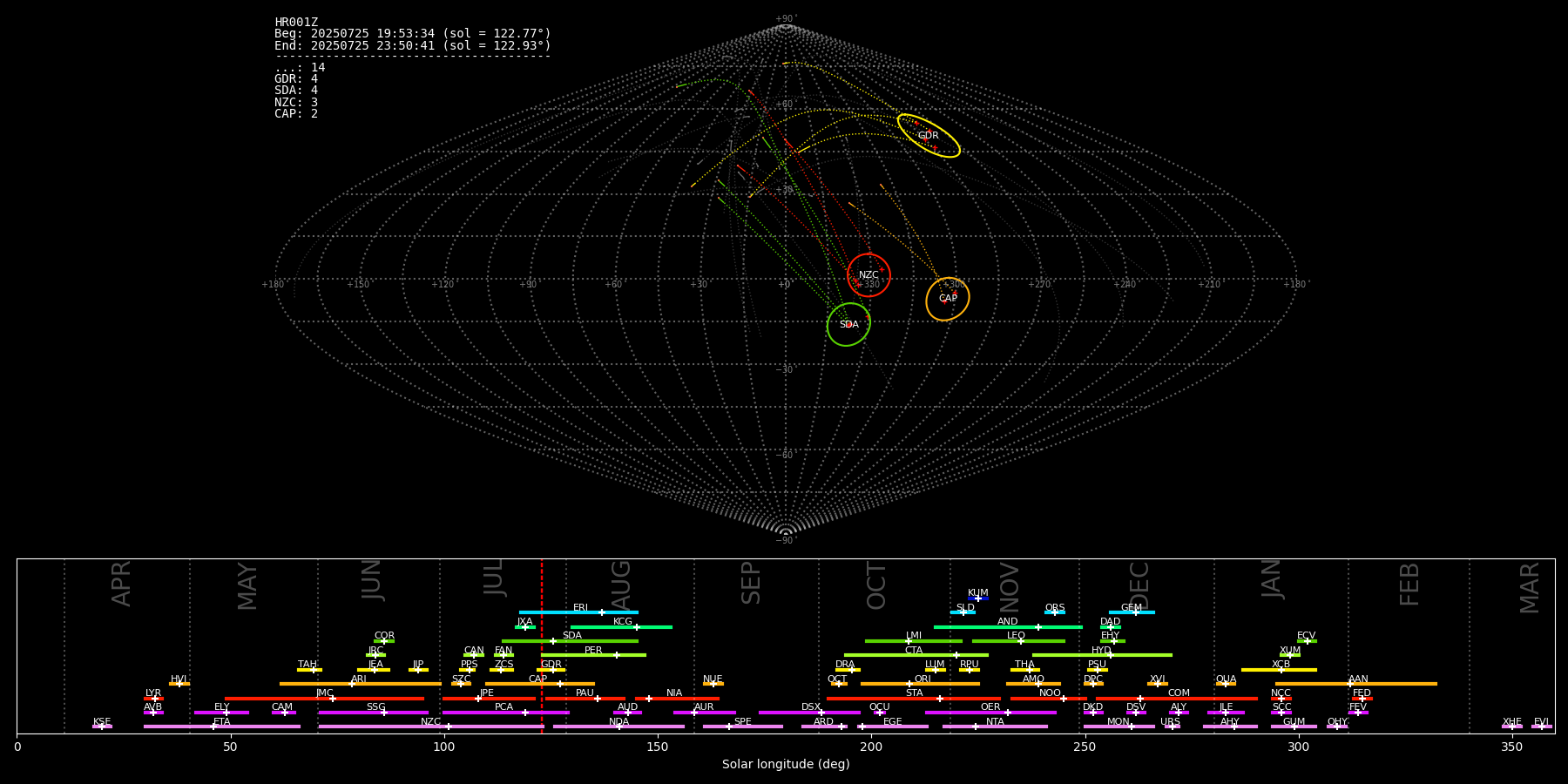The image size is (1568, 784).
Task: Click the DRA shower label in the timeline
Action: pos(845,665)
